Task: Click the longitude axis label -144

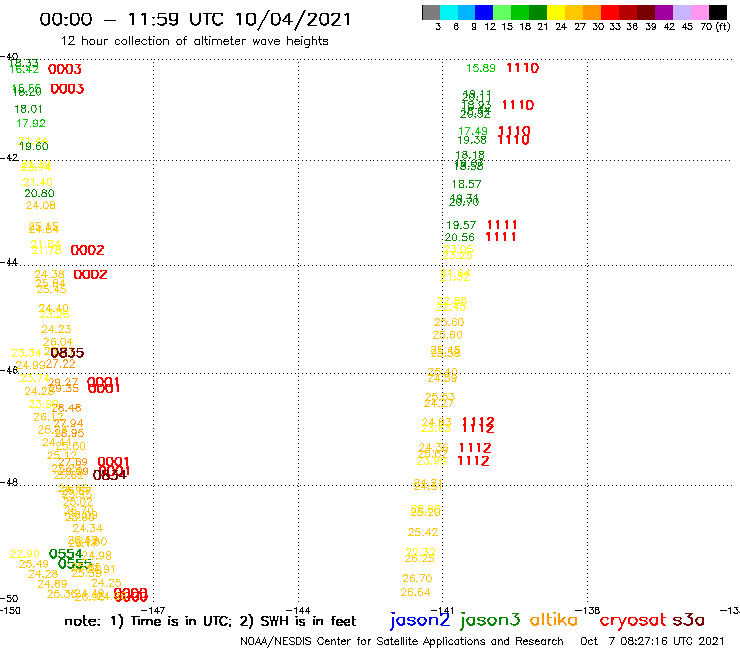Action: click(x=298, y=610)
